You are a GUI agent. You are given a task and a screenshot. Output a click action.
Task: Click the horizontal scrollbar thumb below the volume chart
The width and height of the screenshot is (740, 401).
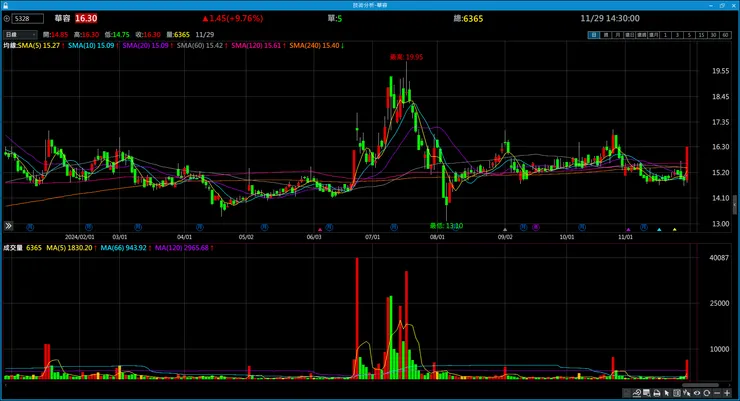(700, 385)
